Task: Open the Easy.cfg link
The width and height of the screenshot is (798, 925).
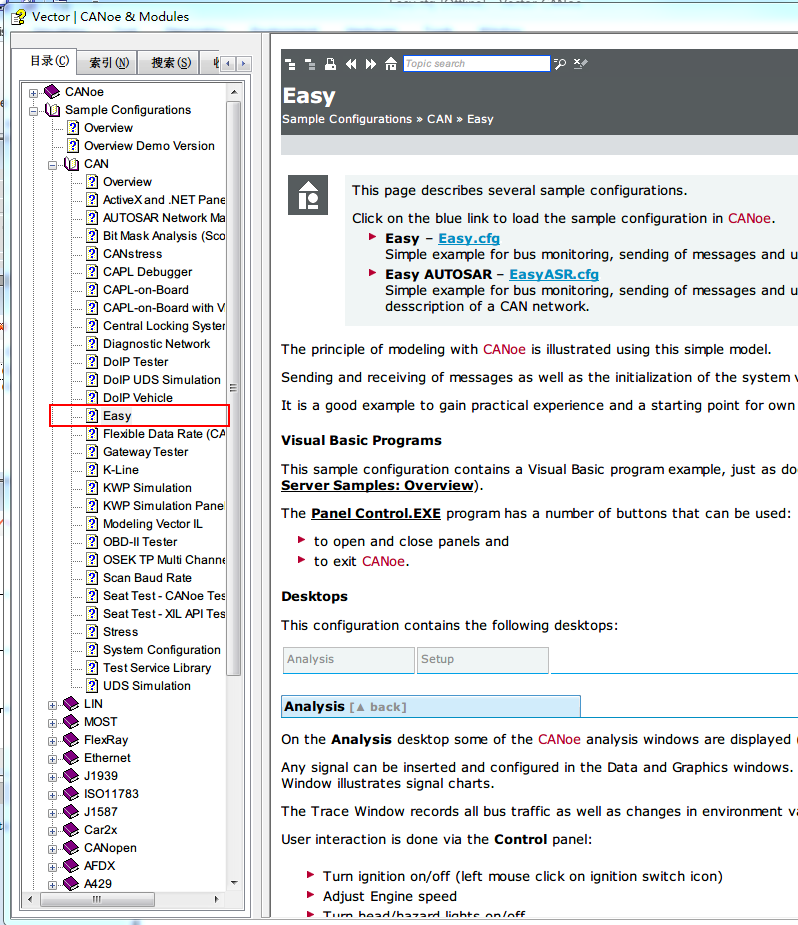Action: (468, 238)
